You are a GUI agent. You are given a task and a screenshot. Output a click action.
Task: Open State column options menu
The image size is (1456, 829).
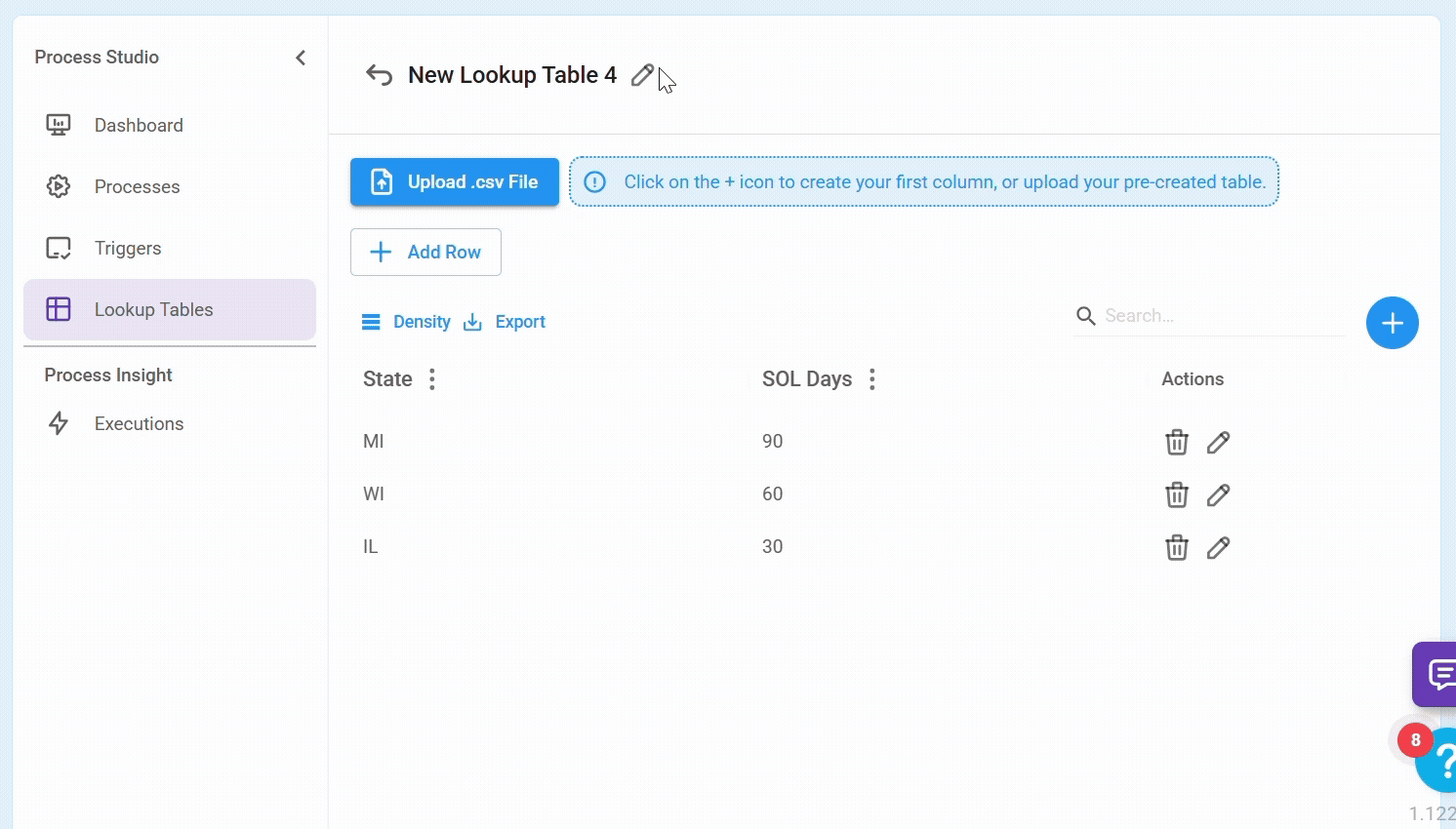click(432, 379)
